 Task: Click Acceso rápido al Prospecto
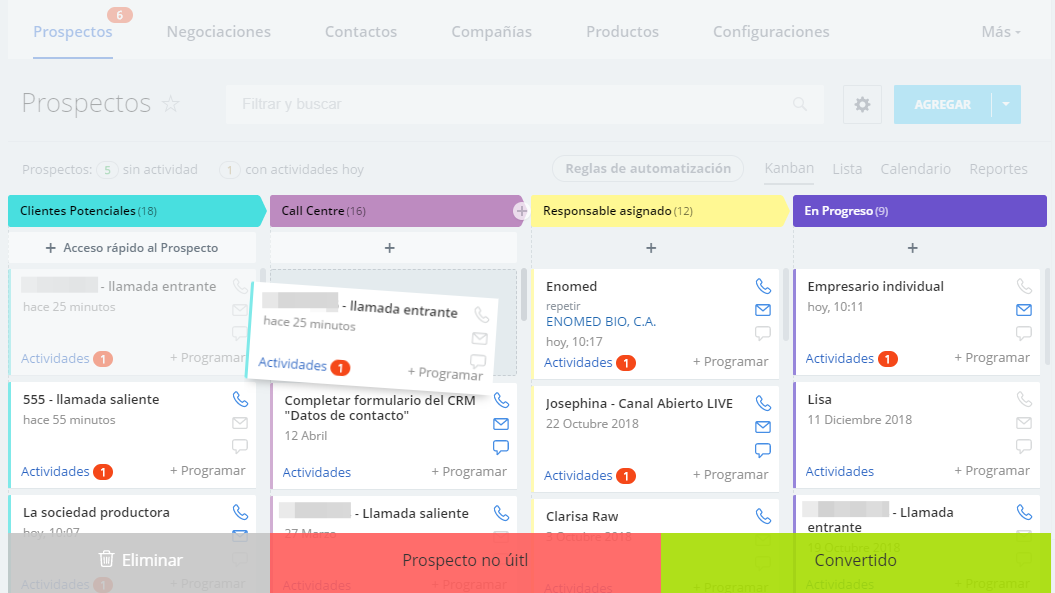[132, 248]
